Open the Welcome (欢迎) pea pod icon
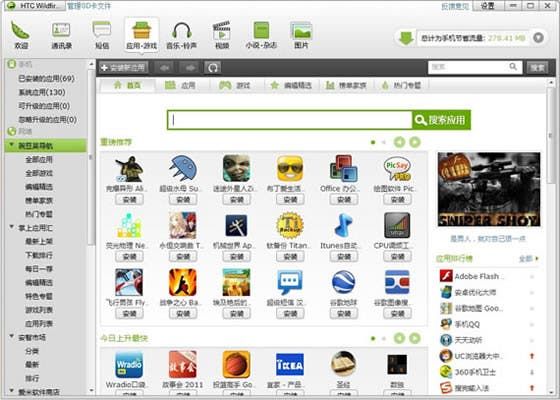This screenshot has width=560, height=400. click(x=20, y=30)
